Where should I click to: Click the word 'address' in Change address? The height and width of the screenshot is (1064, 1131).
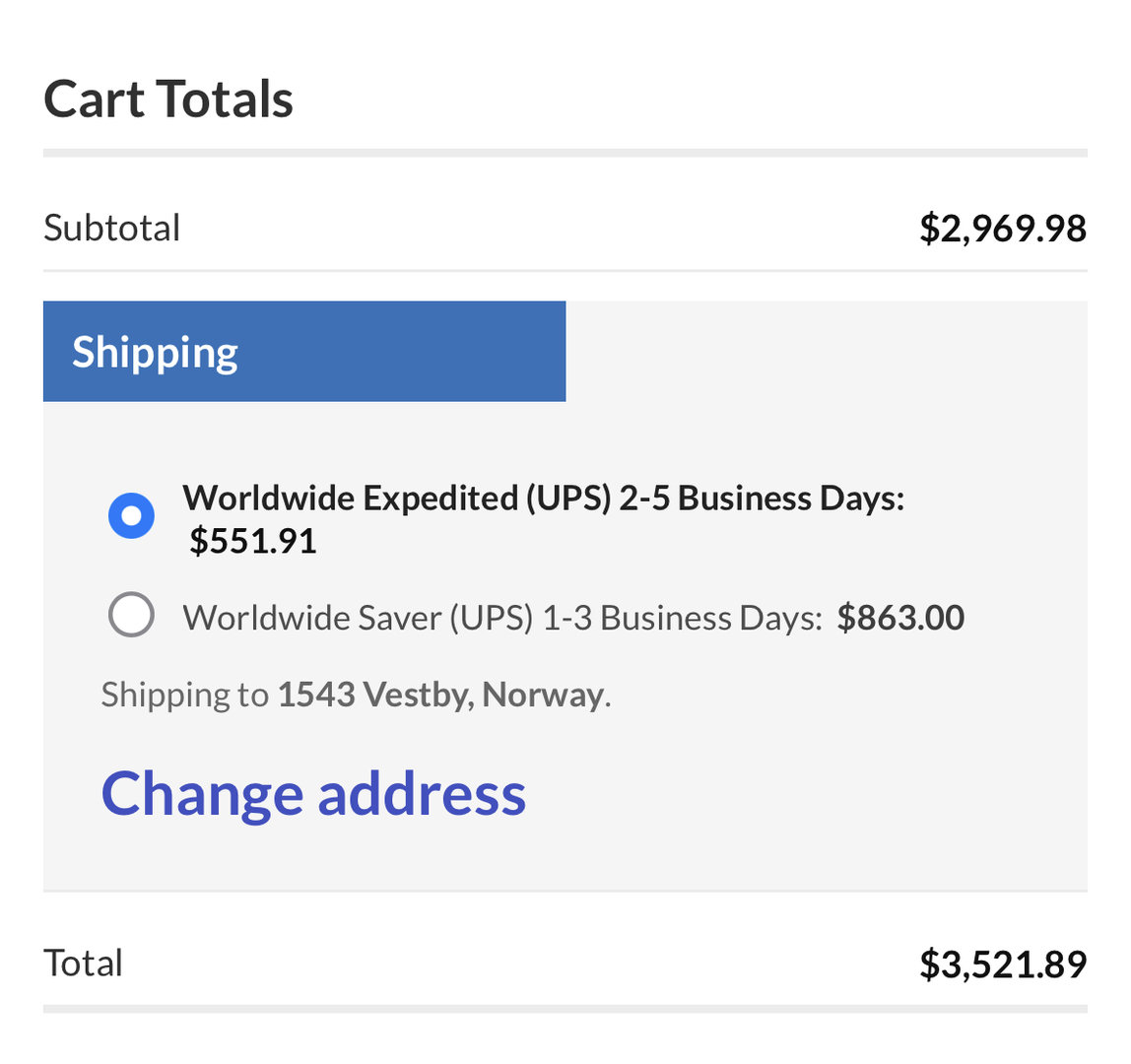(x=422, y=793)
